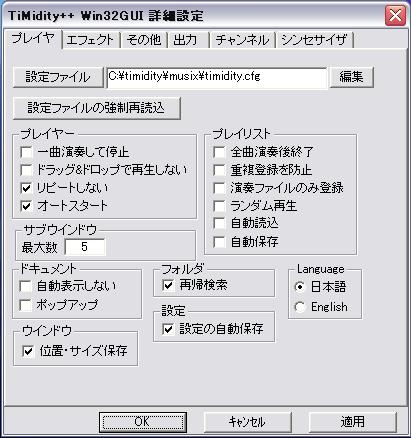Open the シンセサイザ tab
The width and height of the screenshot is (411, 438).
[x=314, y=40]
